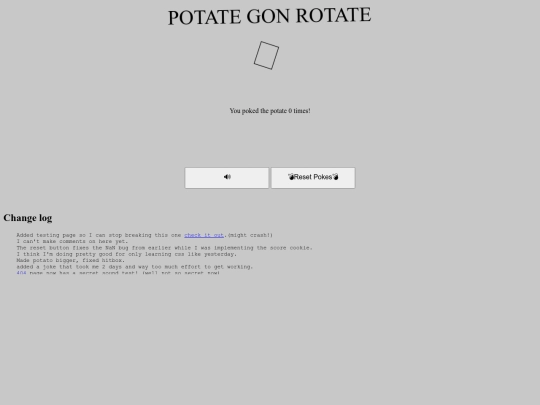
Task: Toggle sound with the speaker button
Action: tap(227, 178)
